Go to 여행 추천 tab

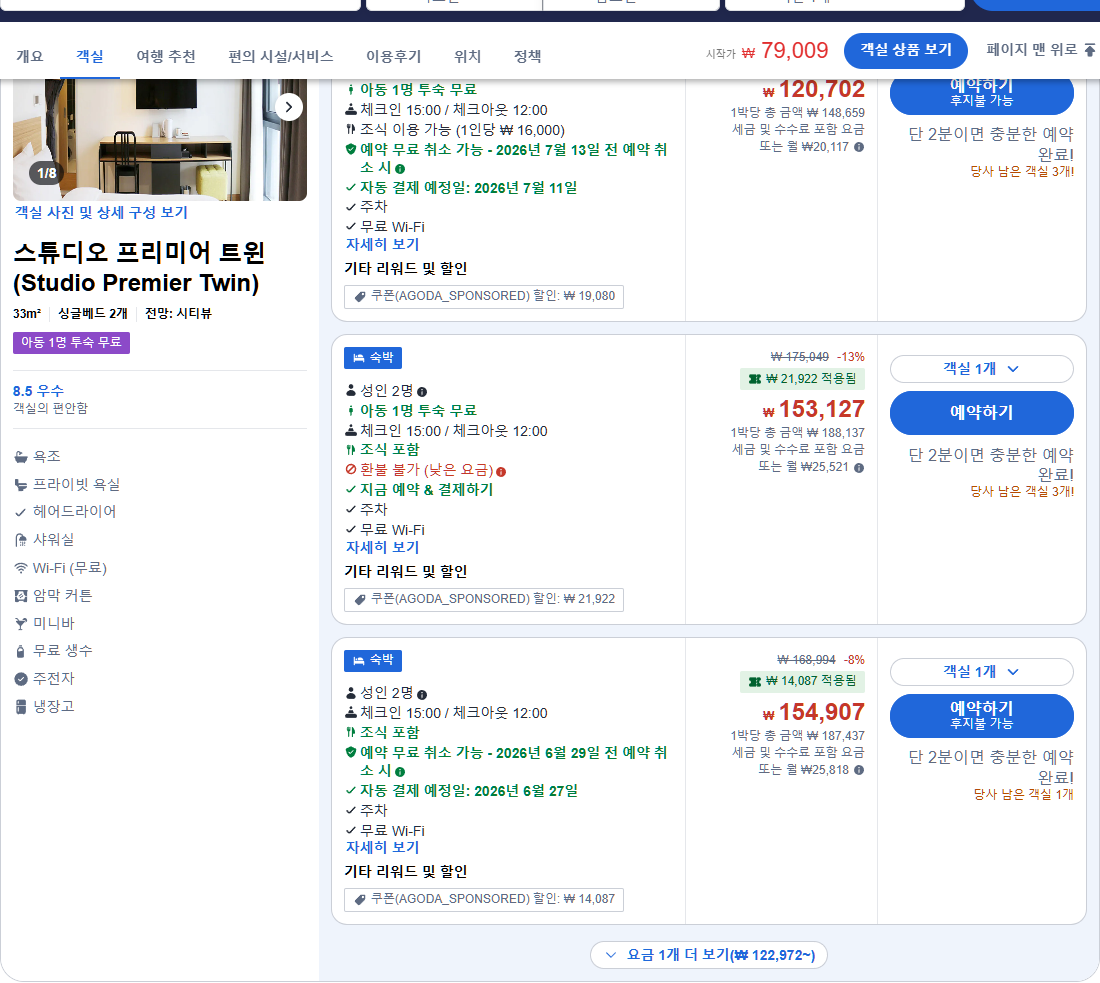166,56
